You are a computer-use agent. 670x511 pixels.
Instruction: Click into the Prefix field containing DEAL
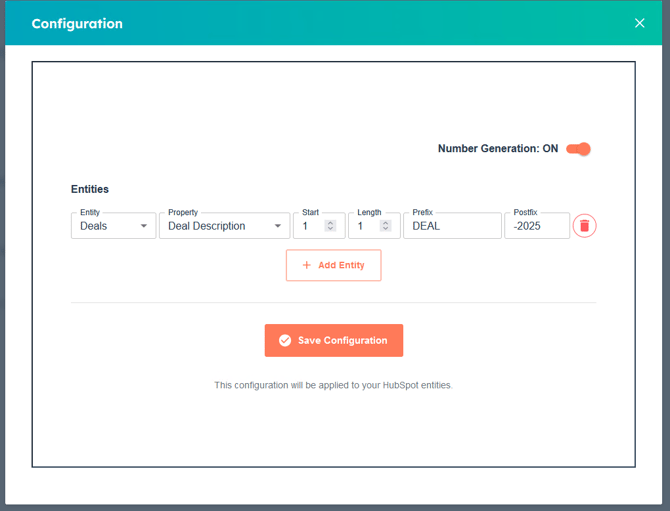tap(452, 226)
